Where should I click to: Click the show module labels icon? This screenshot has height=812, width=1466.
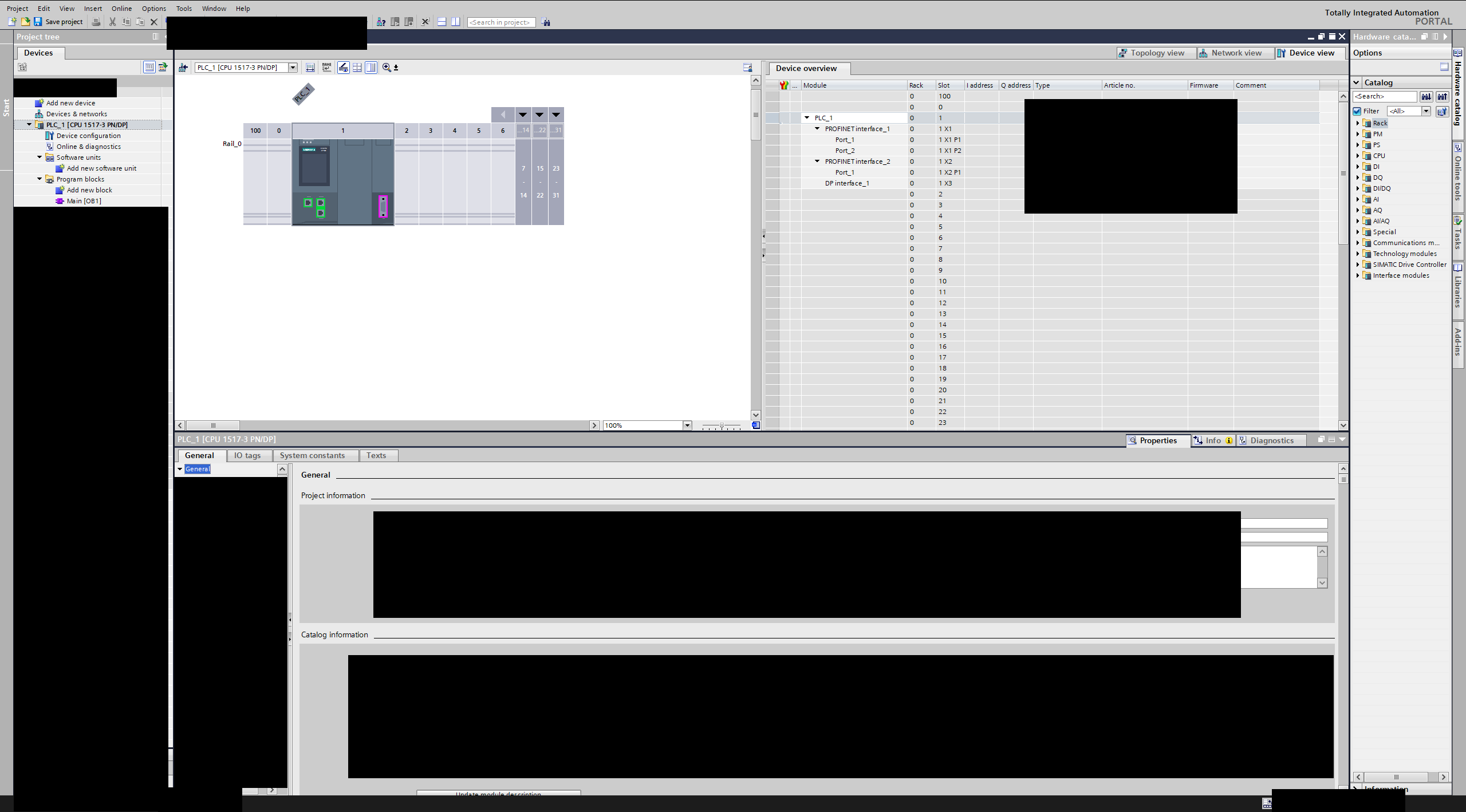click(310, 68)
